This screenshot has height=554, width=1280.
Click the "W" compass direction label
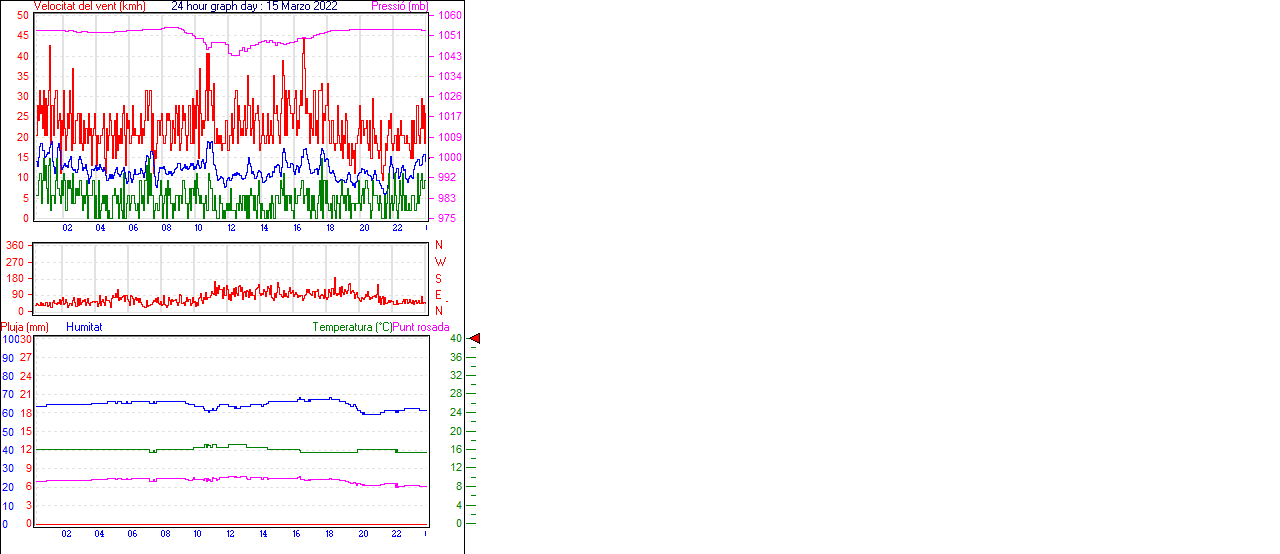[x=439, y=262]
